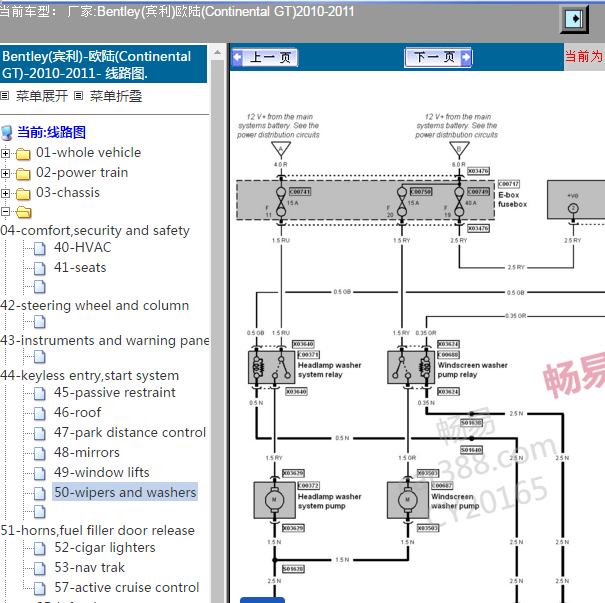
Task: Click the Headlamp washer system pump motor
Action: [274, 500]
